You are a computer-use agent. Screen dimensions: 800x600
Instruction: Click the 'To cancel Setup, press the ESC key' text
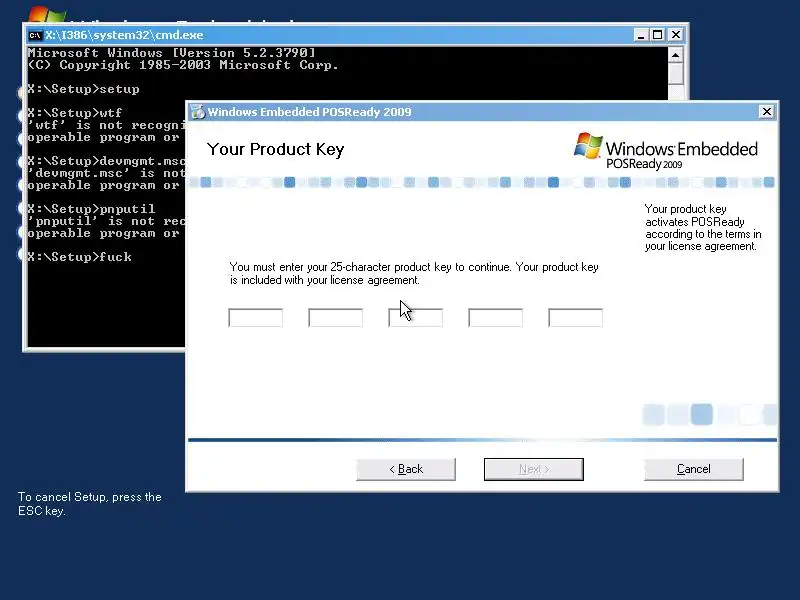pos(90,504)
